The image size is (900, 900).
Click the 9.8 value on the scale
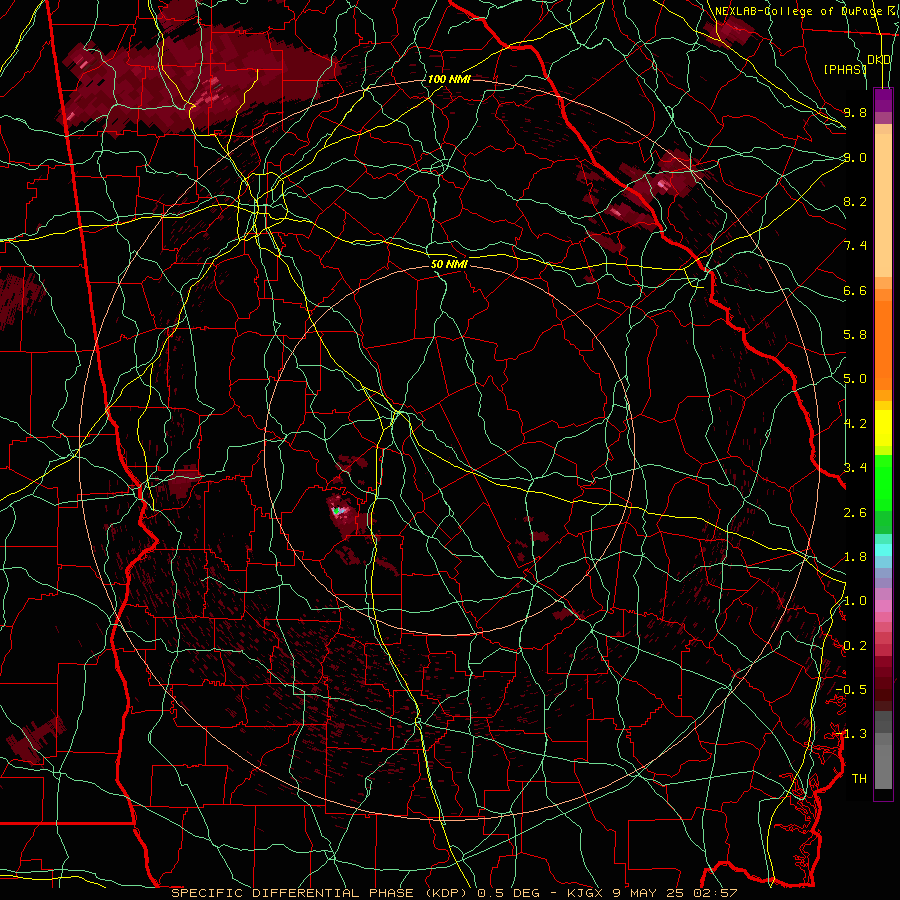(855, 112)
